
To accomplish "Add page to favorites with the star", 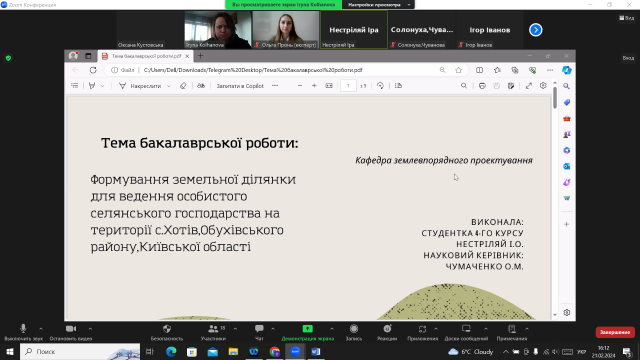I will click(x=458, y=70).
